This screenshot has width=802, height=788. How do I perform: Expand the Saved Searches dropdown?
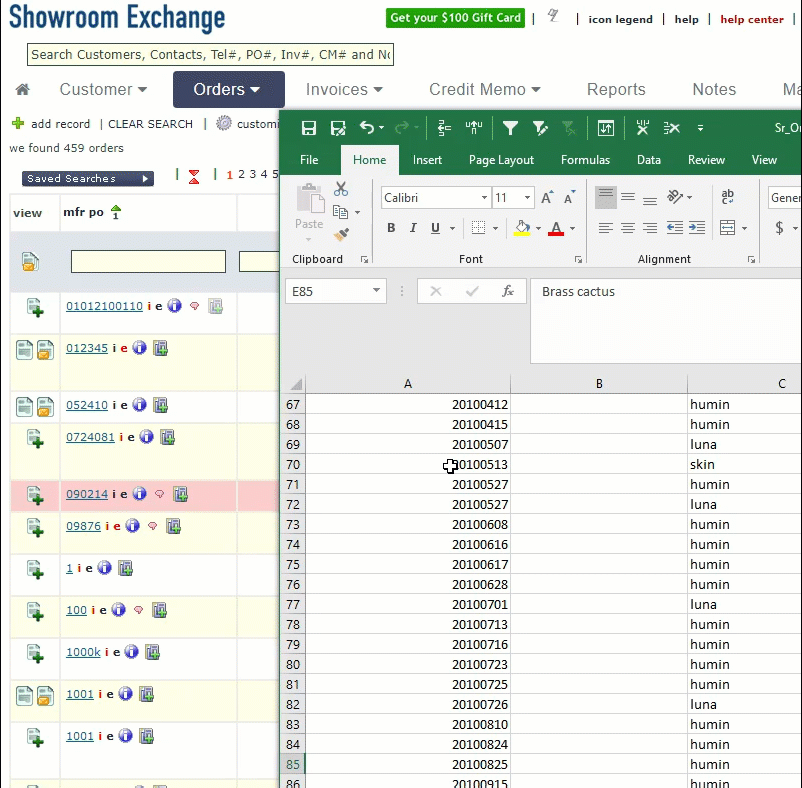(x=87, y=178)
